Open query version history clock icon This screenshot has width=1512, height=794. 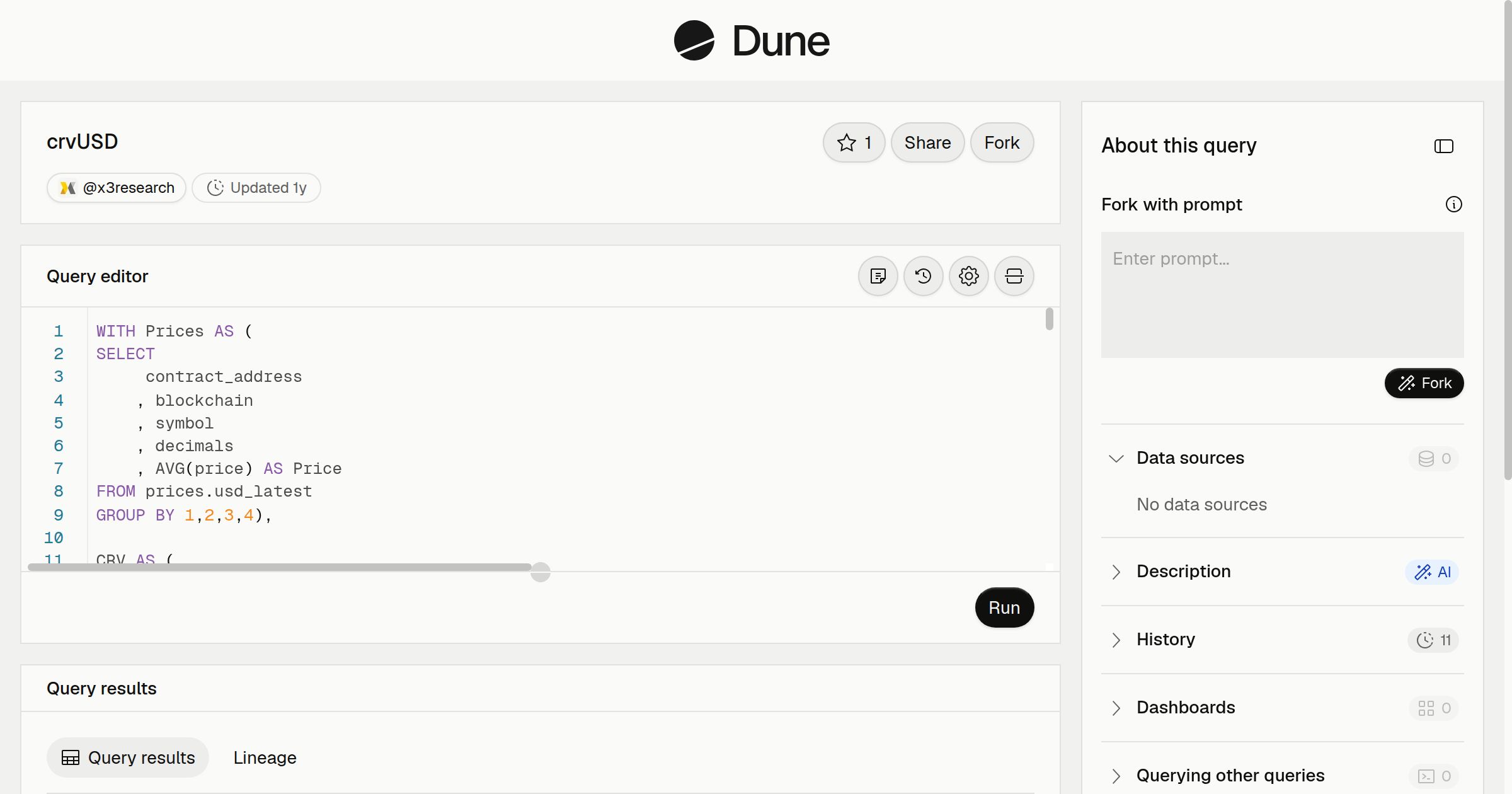(923, 276)
